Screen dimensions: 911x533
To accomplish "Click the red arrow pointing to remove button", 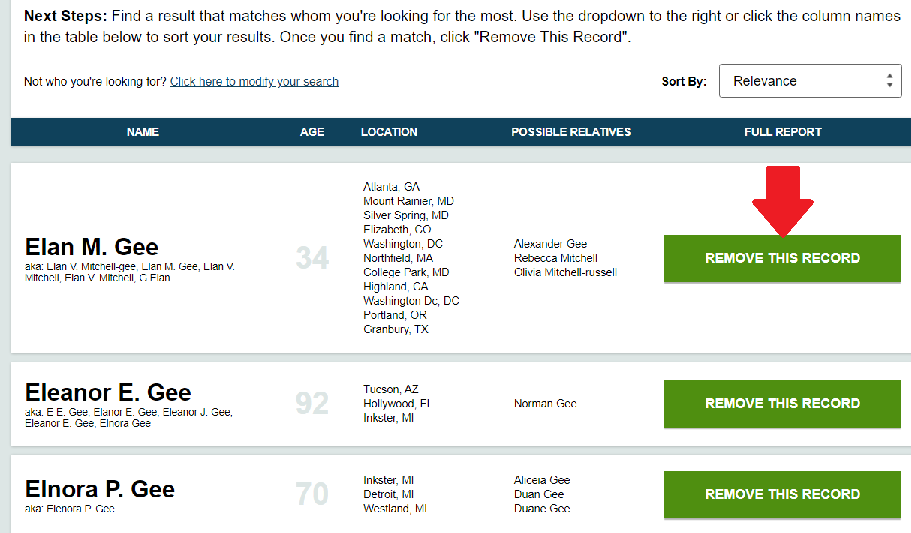I will click(783, 201).
